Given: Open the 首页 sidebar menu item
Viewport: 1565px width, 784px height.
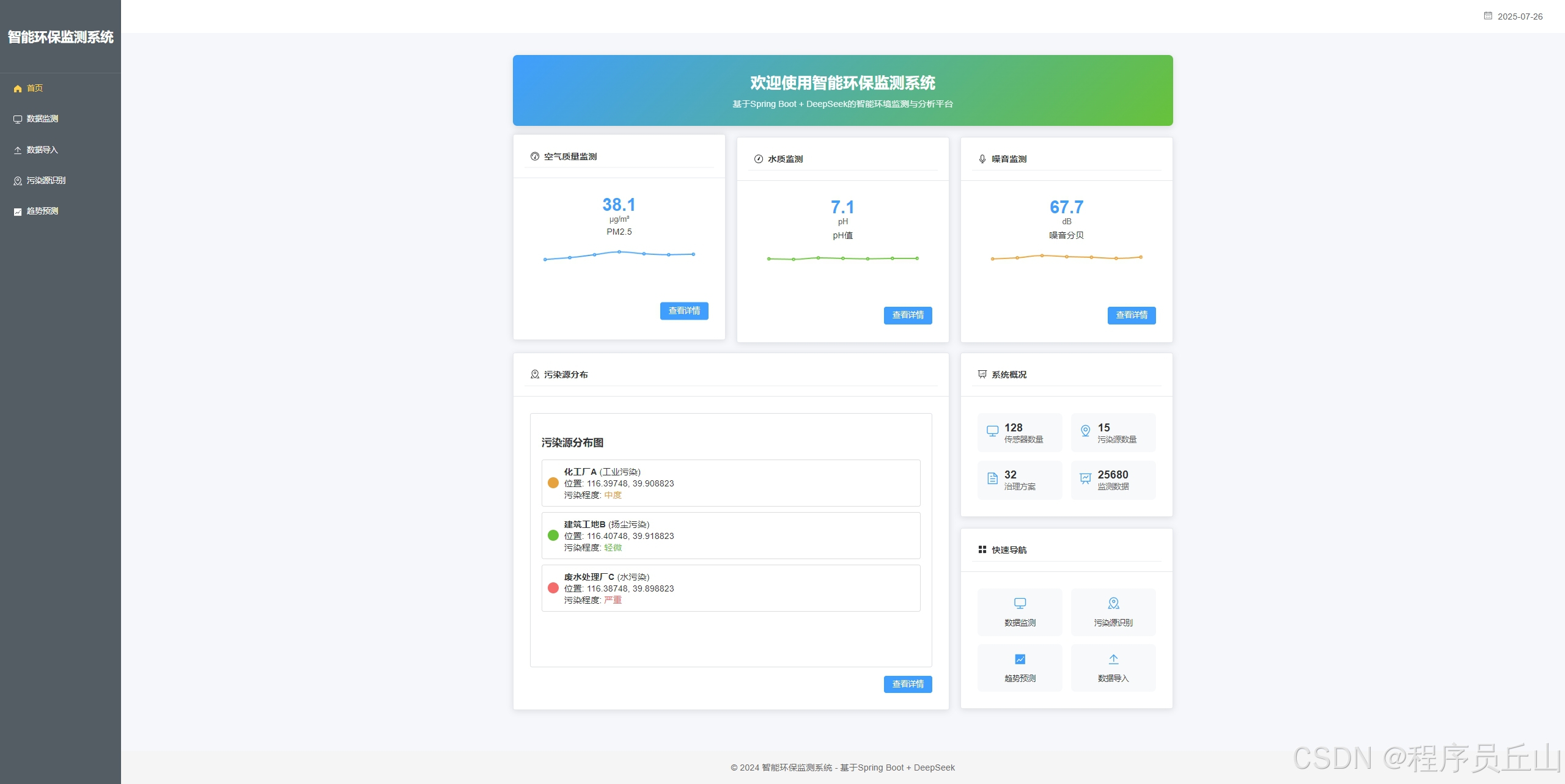Looking at the screenshot, I should pyautogui.click(x=61, y=89).
